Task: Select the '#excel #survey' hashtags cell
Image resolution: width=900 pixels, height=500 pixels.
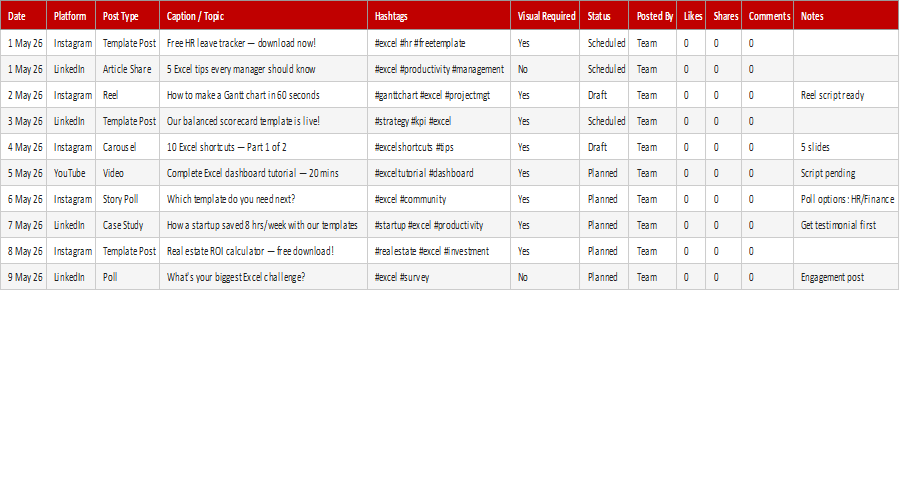Action: tap(439, 277)
